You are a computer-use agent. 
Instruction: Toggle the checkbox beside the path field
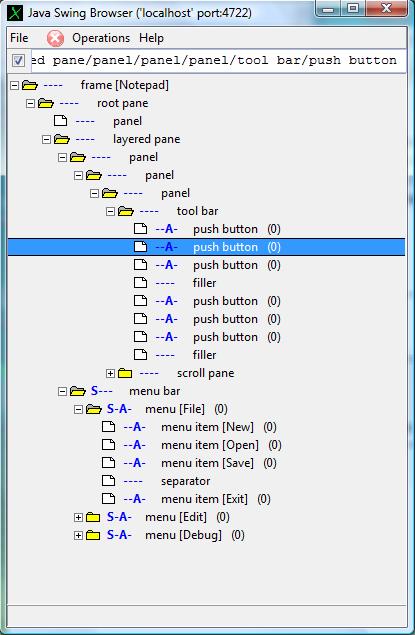coord(18,61)
